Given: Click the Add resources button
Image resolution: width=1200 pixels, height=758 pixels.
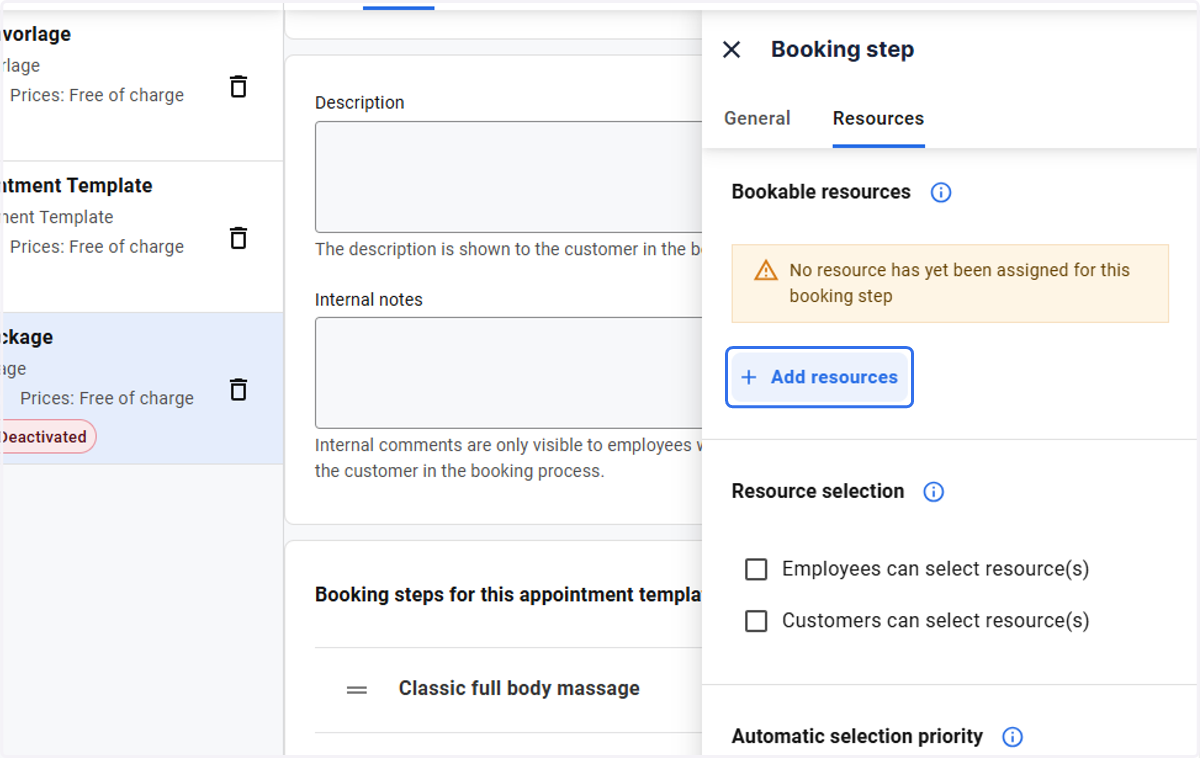Looking at the screenshot, I should coord(819,377).
